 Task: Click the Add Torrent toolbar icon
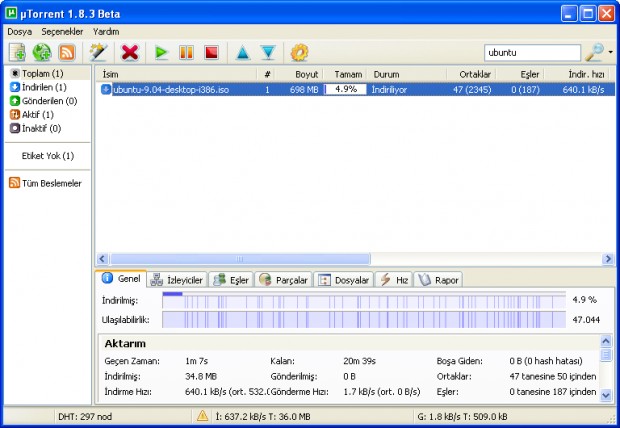coord(18,53)
